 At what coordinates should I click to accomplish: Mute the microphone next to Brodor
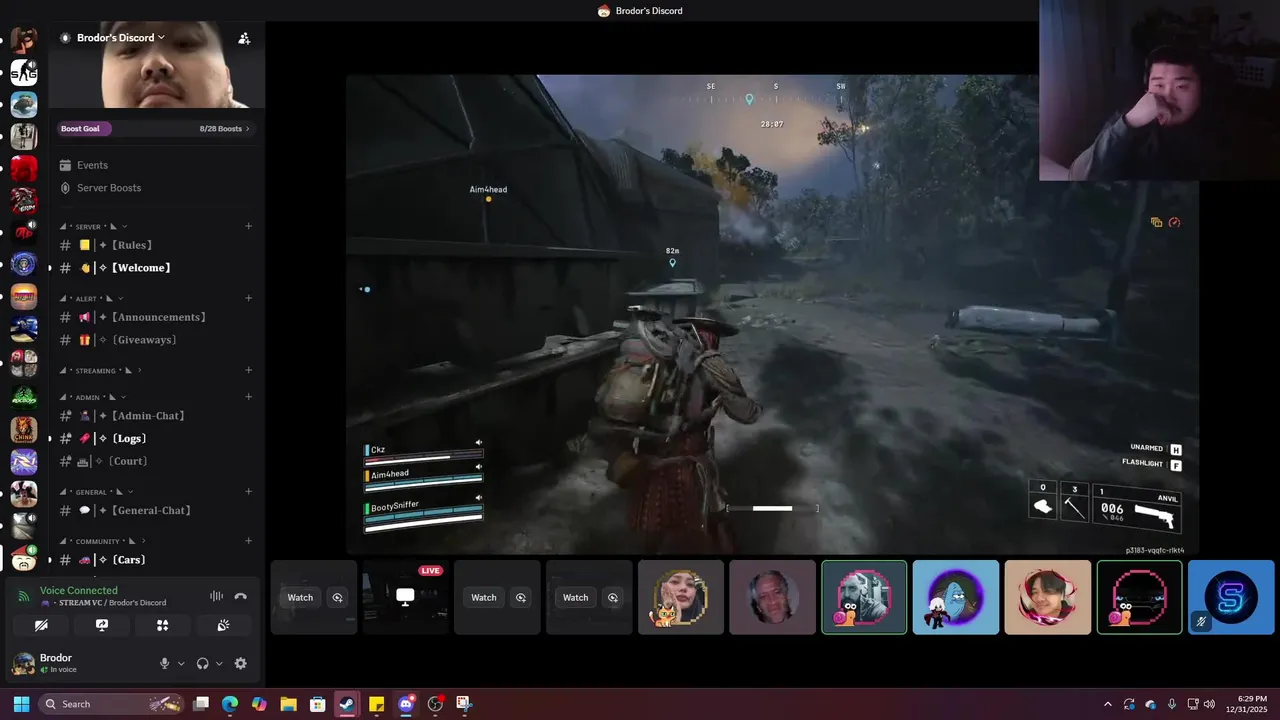[x=165, y=663]
